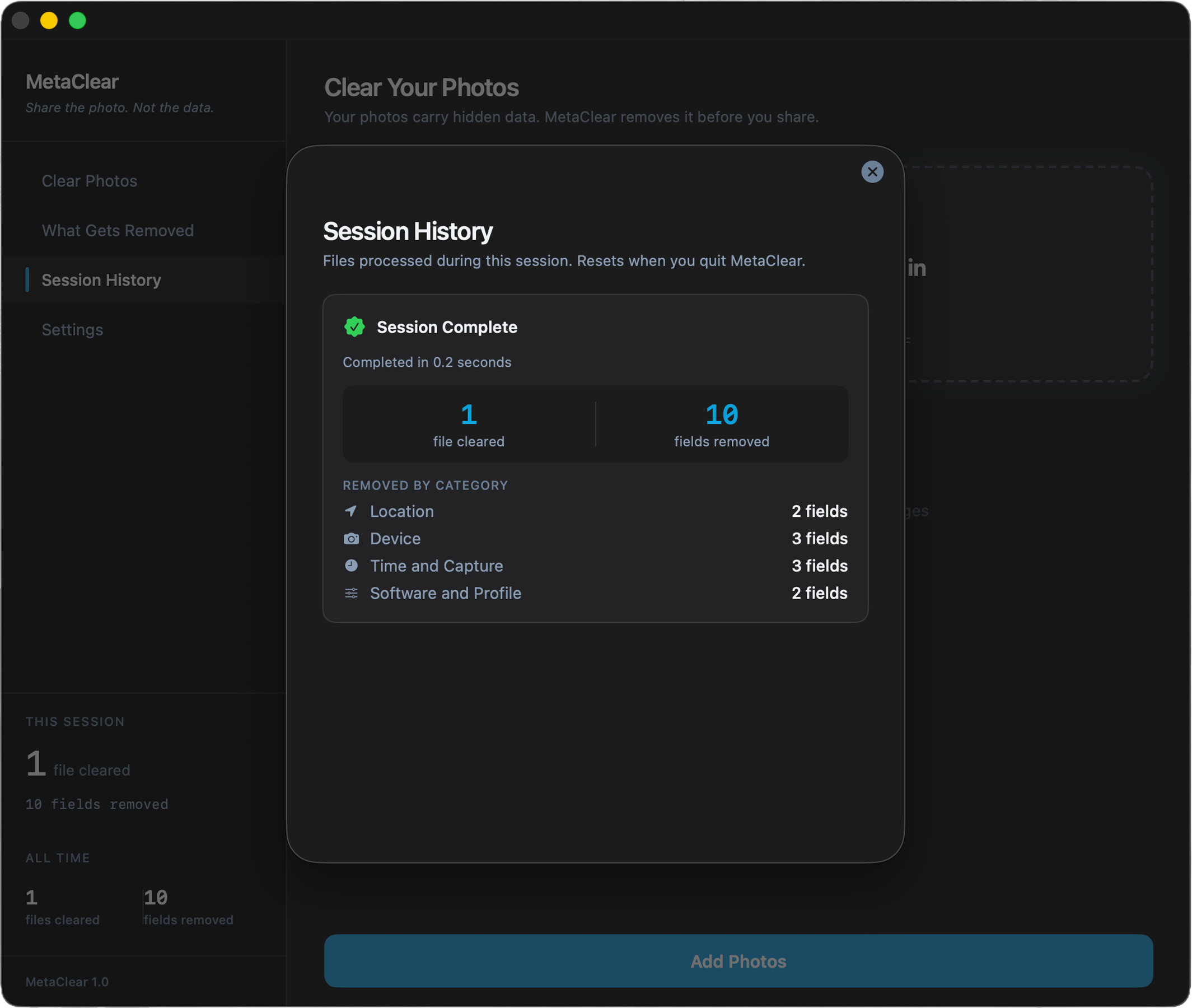Select Session History in the sidebar
This screenshot has height=1008, width=1192.
(x=101, y=280)
